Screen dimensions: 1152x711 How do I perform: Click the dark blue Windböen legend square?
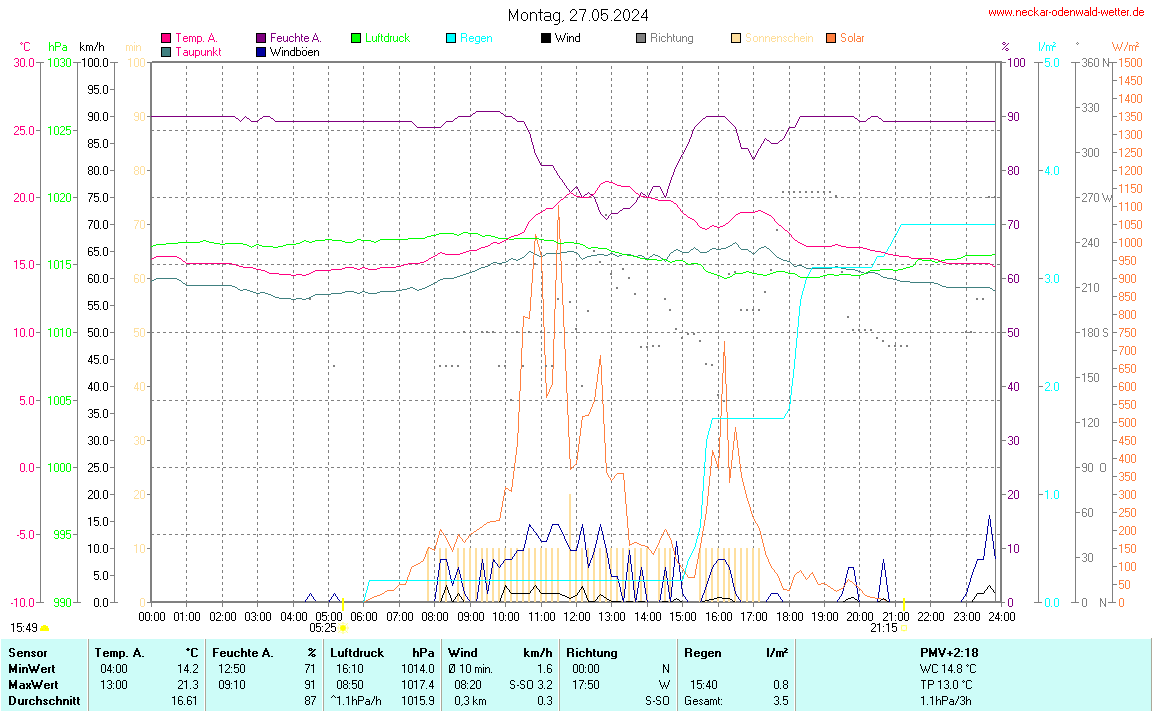point(261,52)
